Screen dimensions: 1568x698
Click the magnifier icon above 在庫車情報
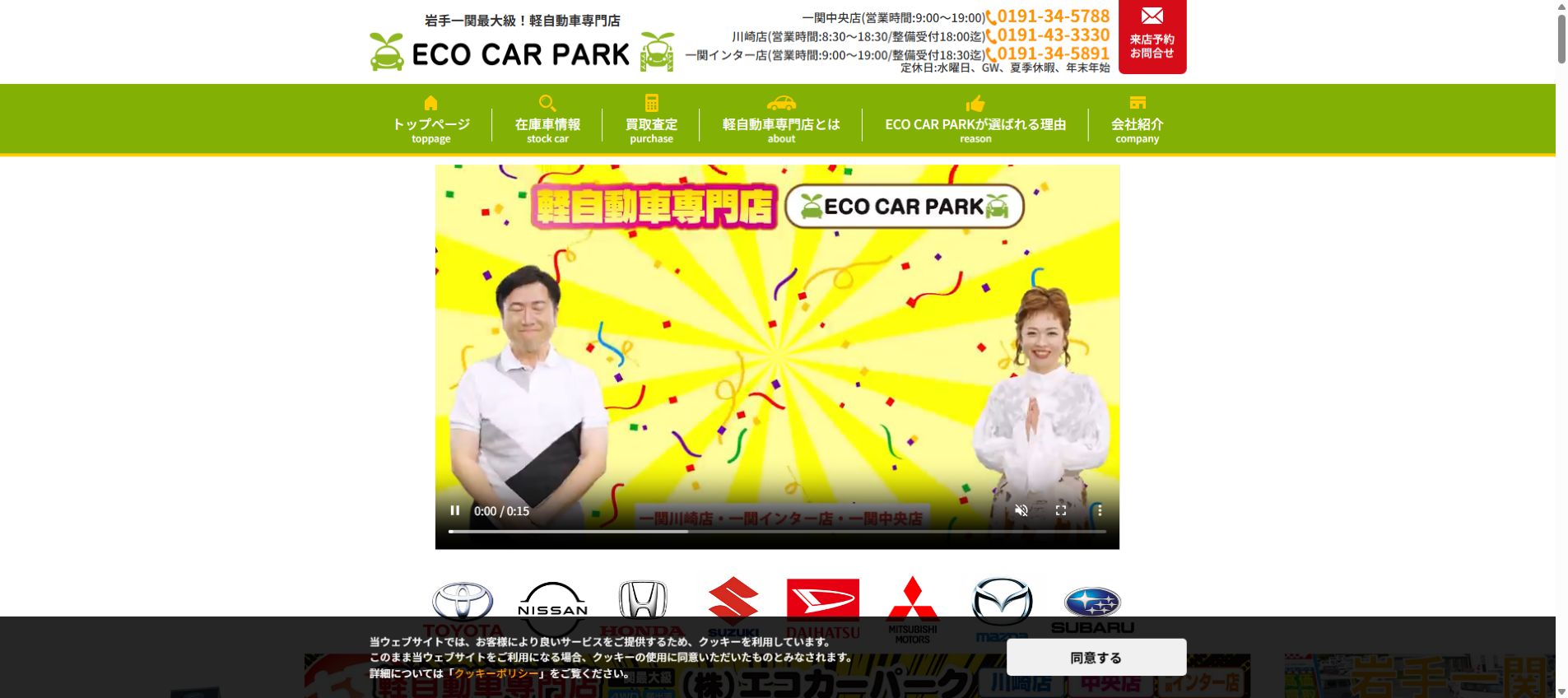(x=547, y=103)
